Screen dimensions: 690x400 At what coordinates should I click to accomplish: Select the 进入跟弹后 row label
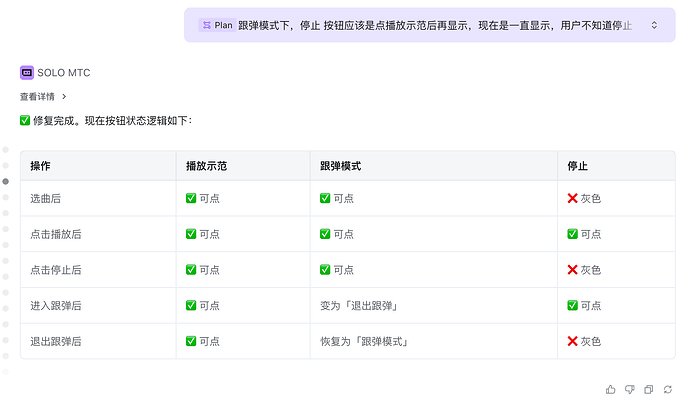point(56,305)
